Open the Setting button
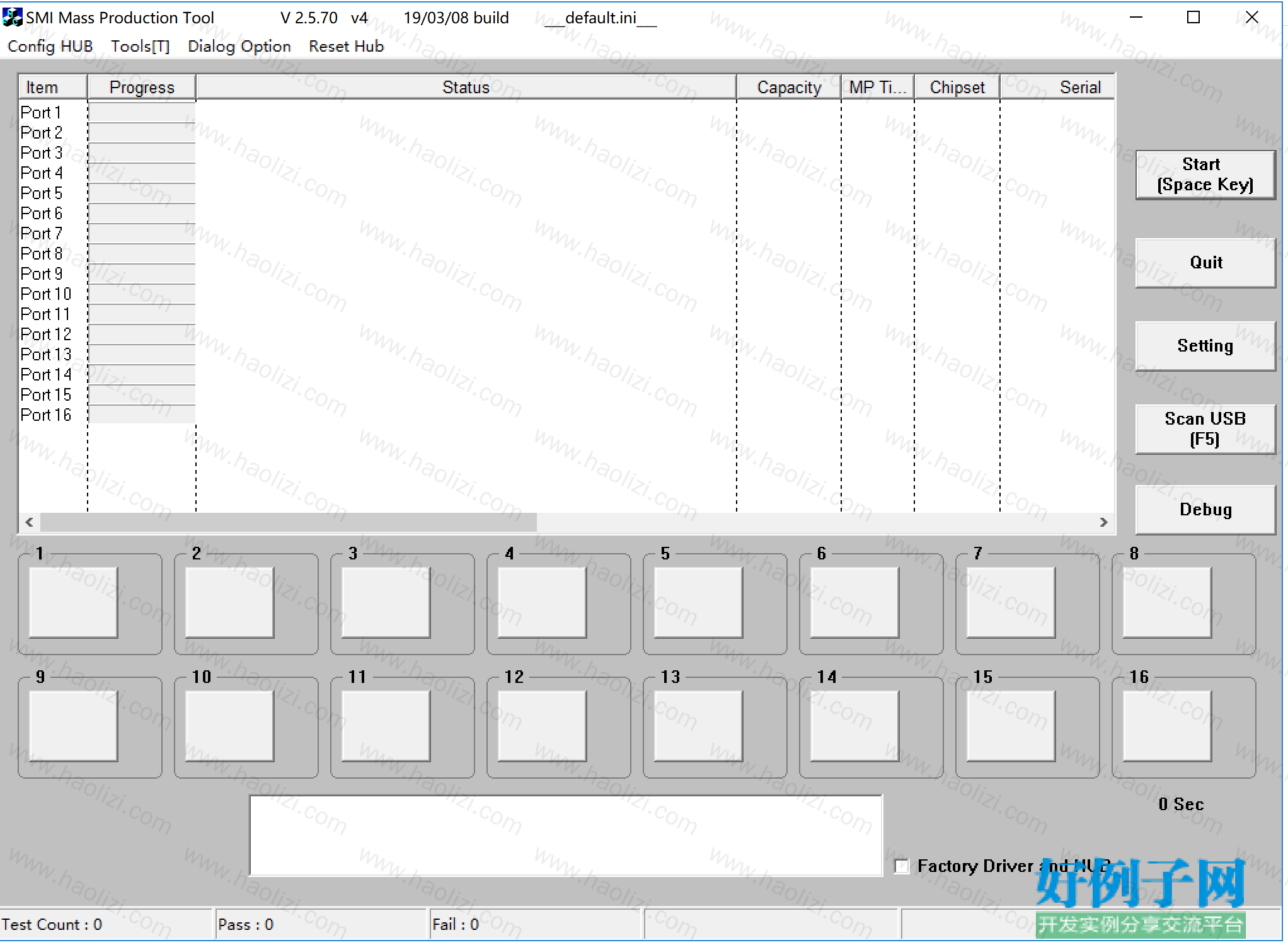The image size is (1288, 945). [x=1205, y=345]
